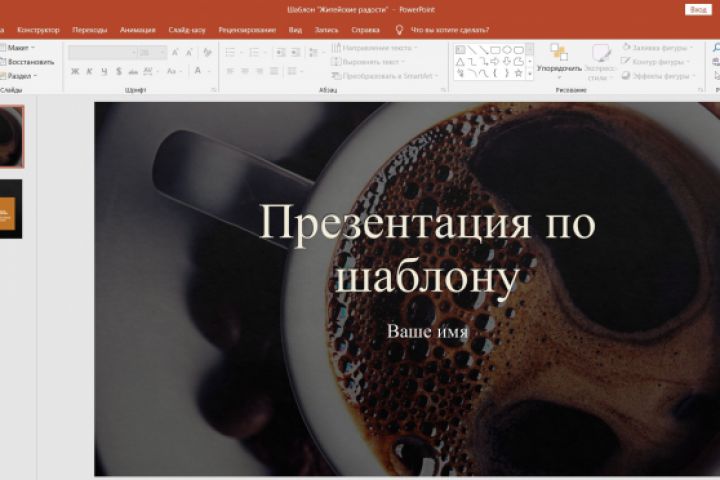The image size is (720, 480).
Task: Choose the Down Arrow block shape
Action: tap(506, 62)
